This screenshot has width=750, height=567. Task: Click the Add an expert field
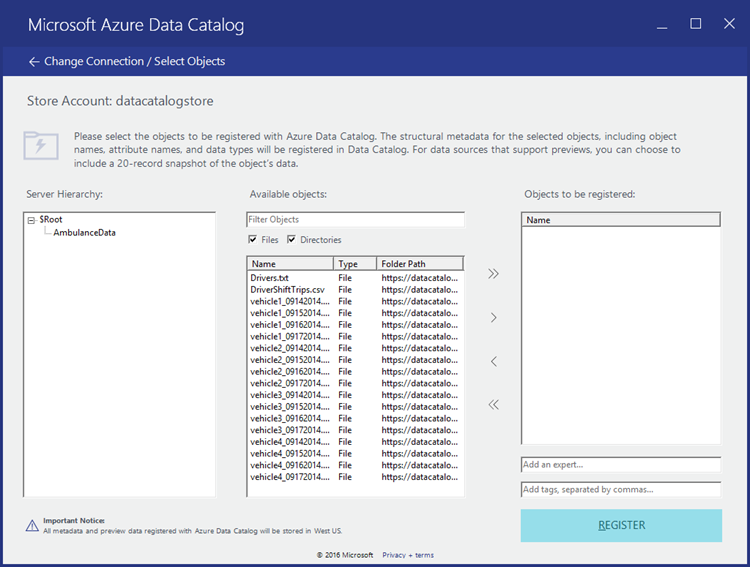(x=620, y=465)
